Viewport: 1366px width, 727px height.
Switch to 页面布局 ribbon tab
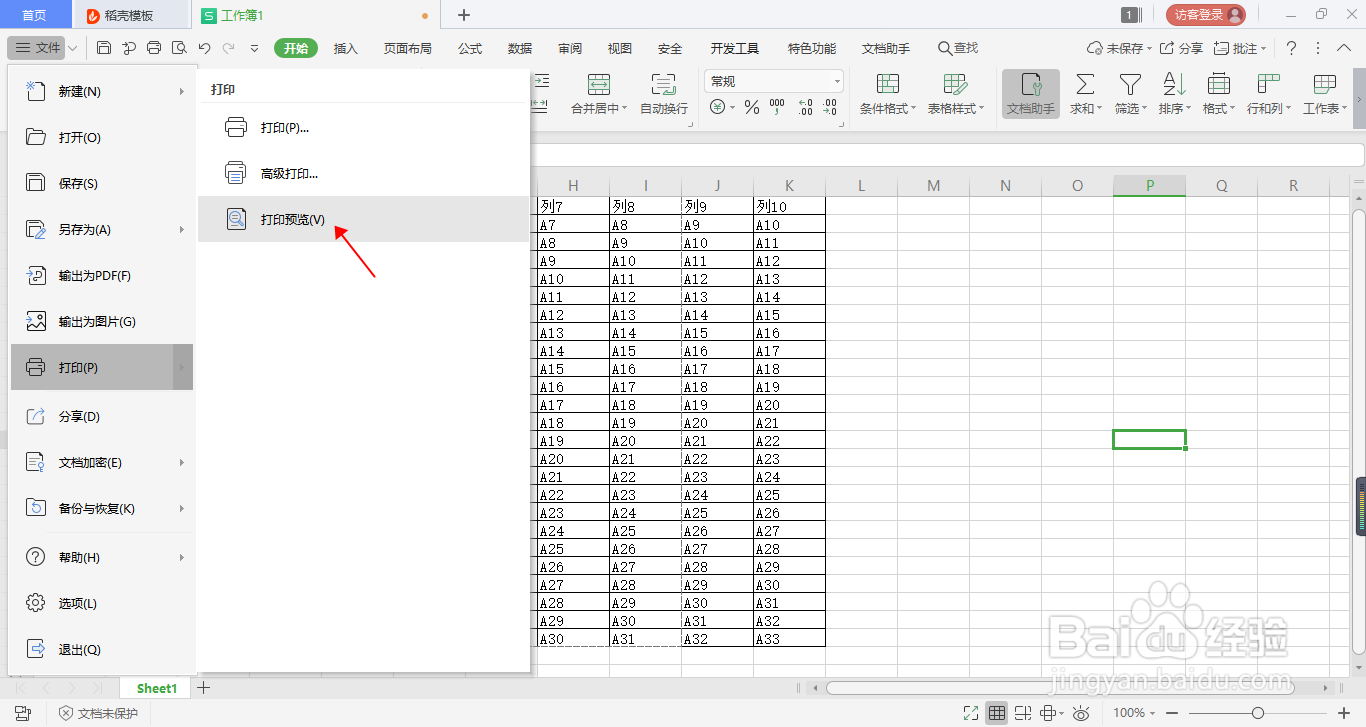408,48
